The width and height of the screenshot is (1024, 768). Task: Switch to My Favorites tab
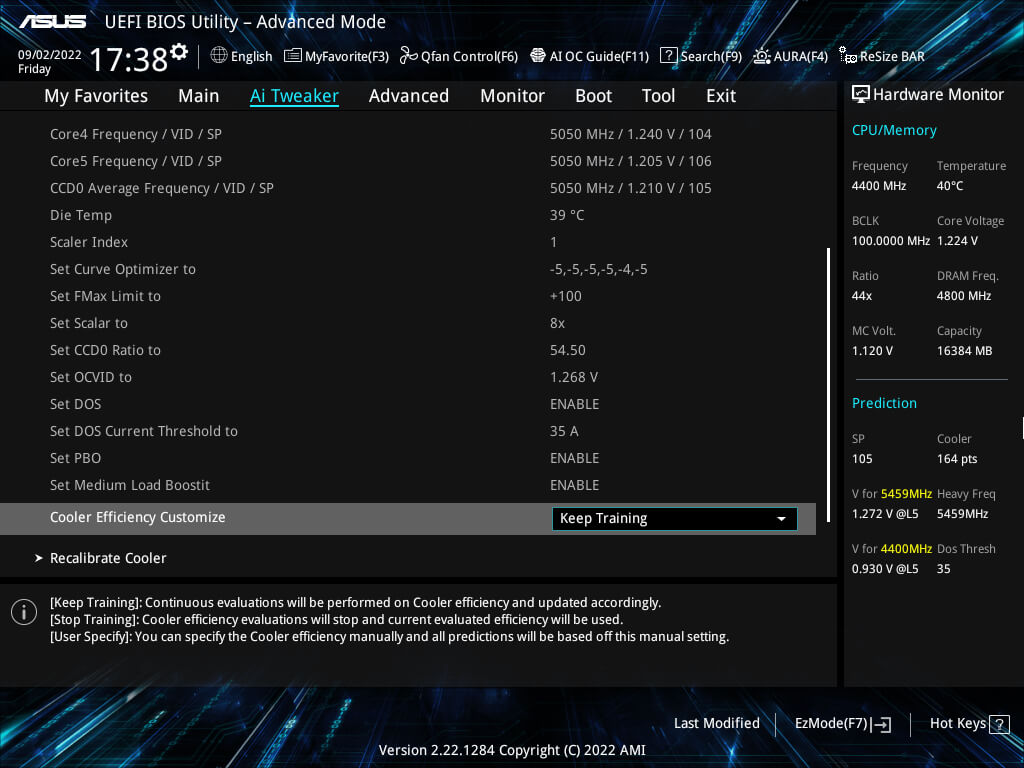(x=96, y=96)
